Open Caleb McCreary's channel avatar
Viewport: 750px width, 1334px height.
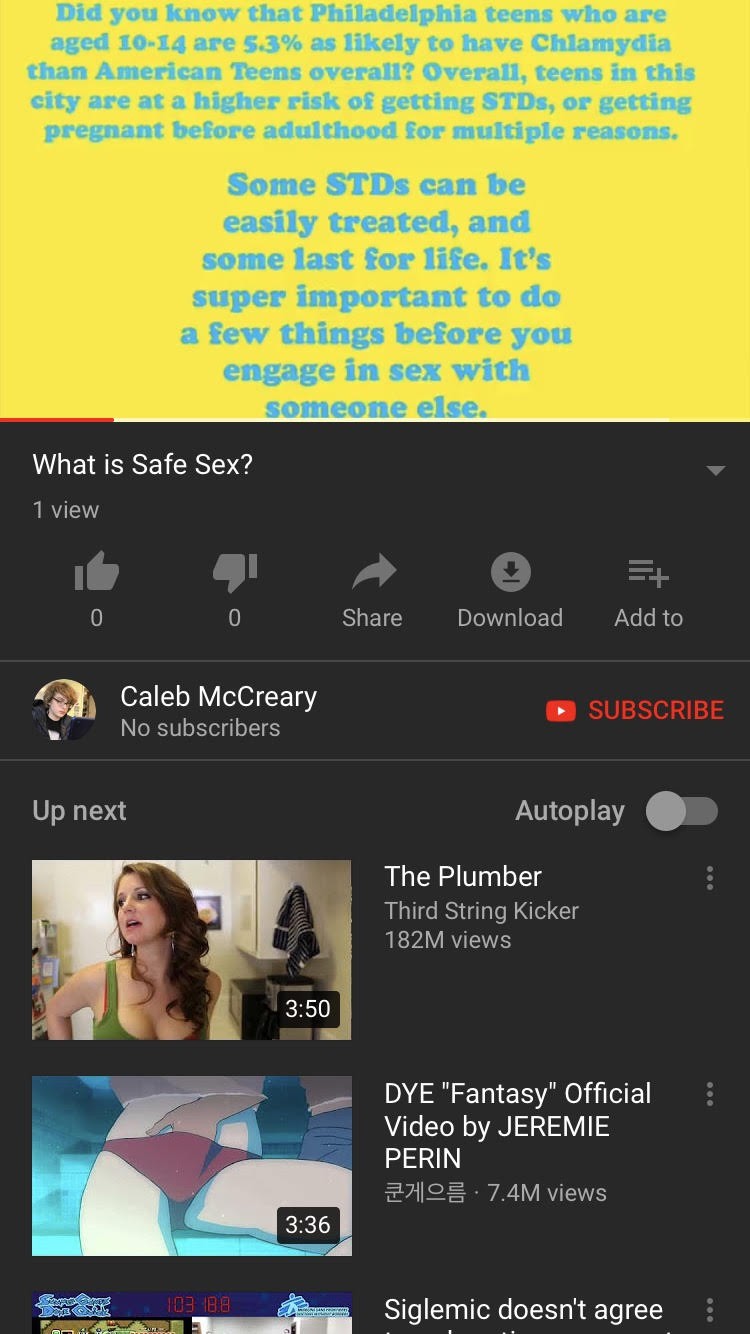tap(64, 710)
